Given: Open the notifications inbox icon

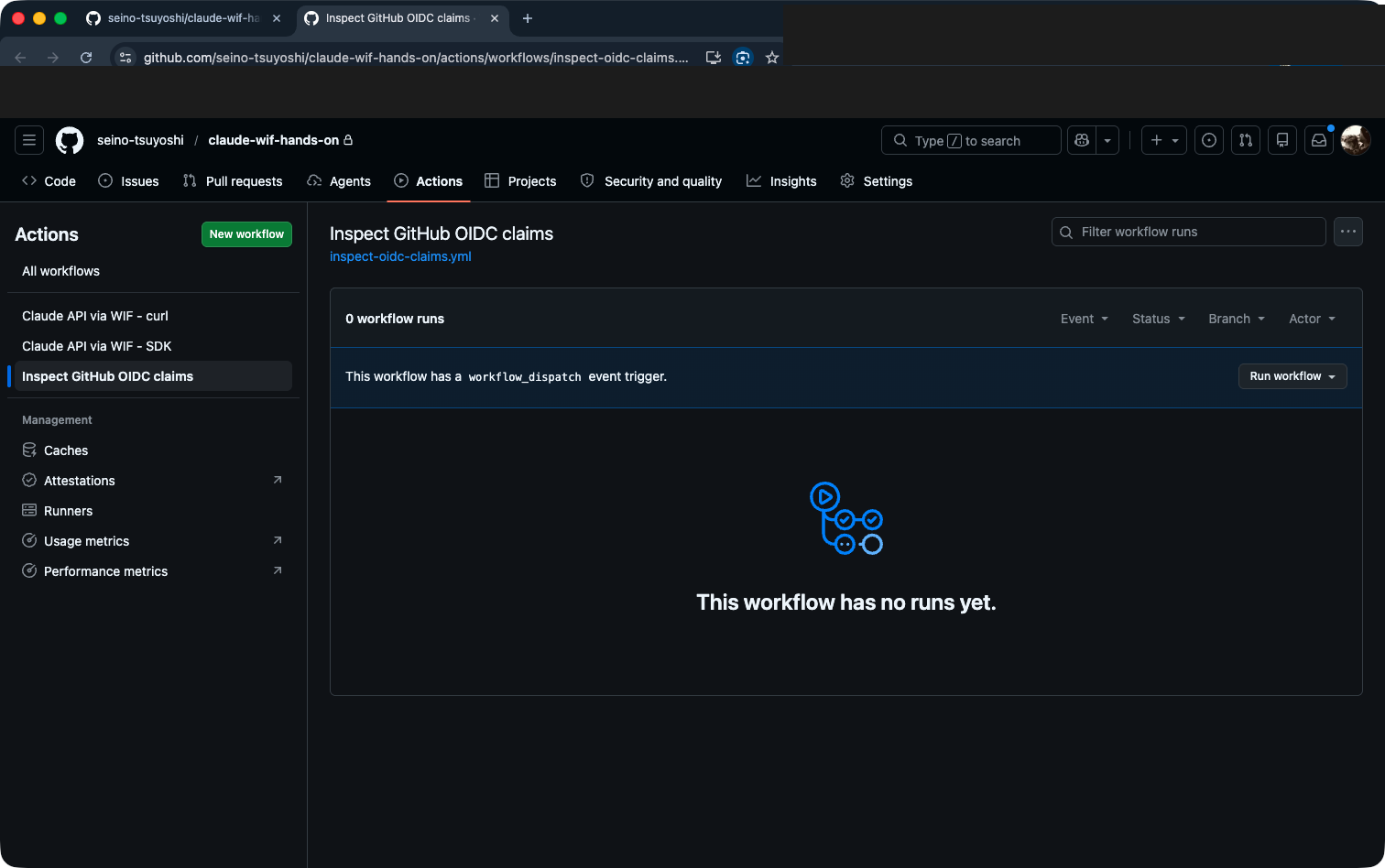Looking at the screenshot, I should 1319,140.
